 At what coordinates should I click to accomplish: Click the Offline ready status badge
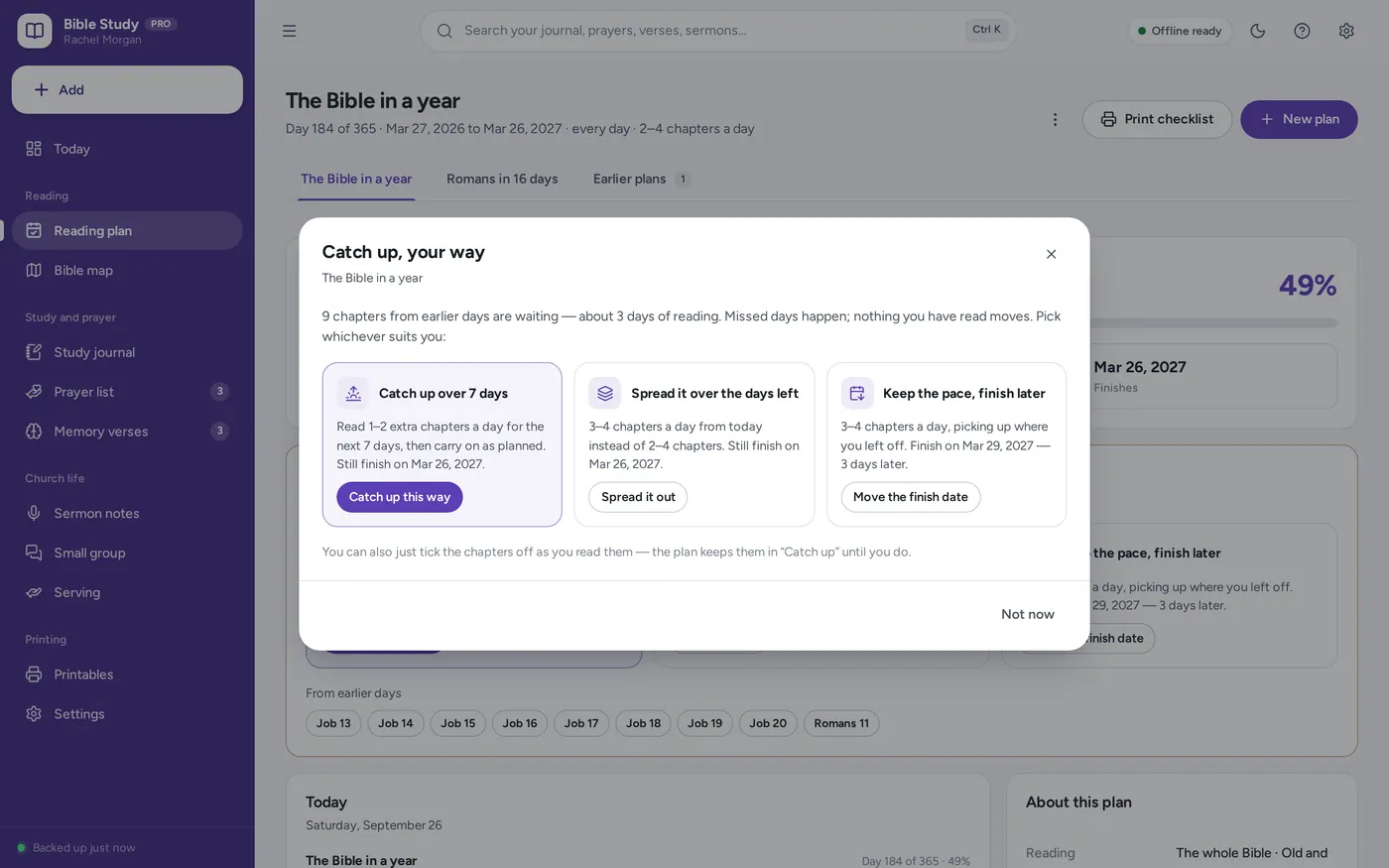click(x=1180, y=31)
